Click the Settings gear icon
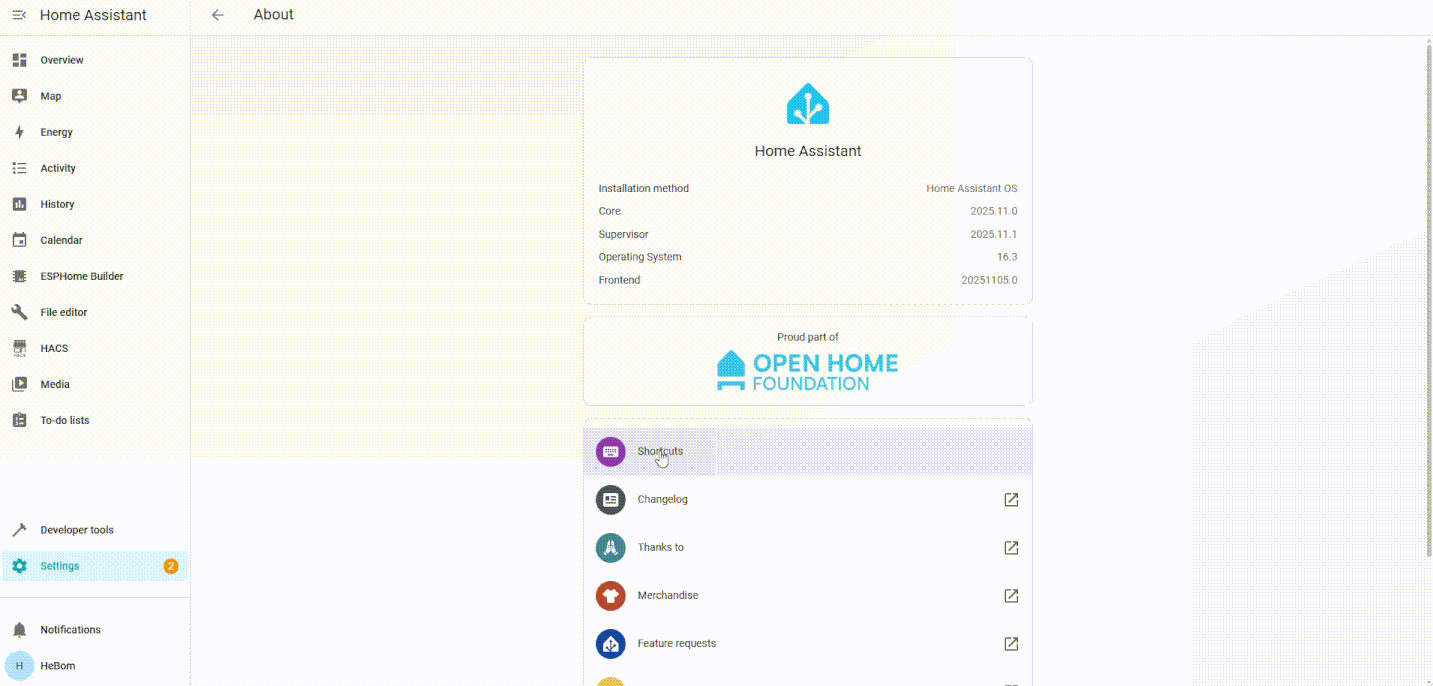 19,566
